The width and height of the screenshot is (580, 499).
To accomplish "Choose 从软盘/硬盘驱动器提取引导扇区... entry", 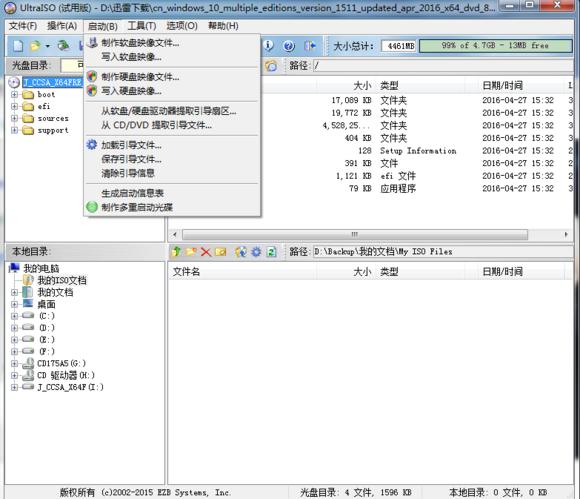I will 172,111.
